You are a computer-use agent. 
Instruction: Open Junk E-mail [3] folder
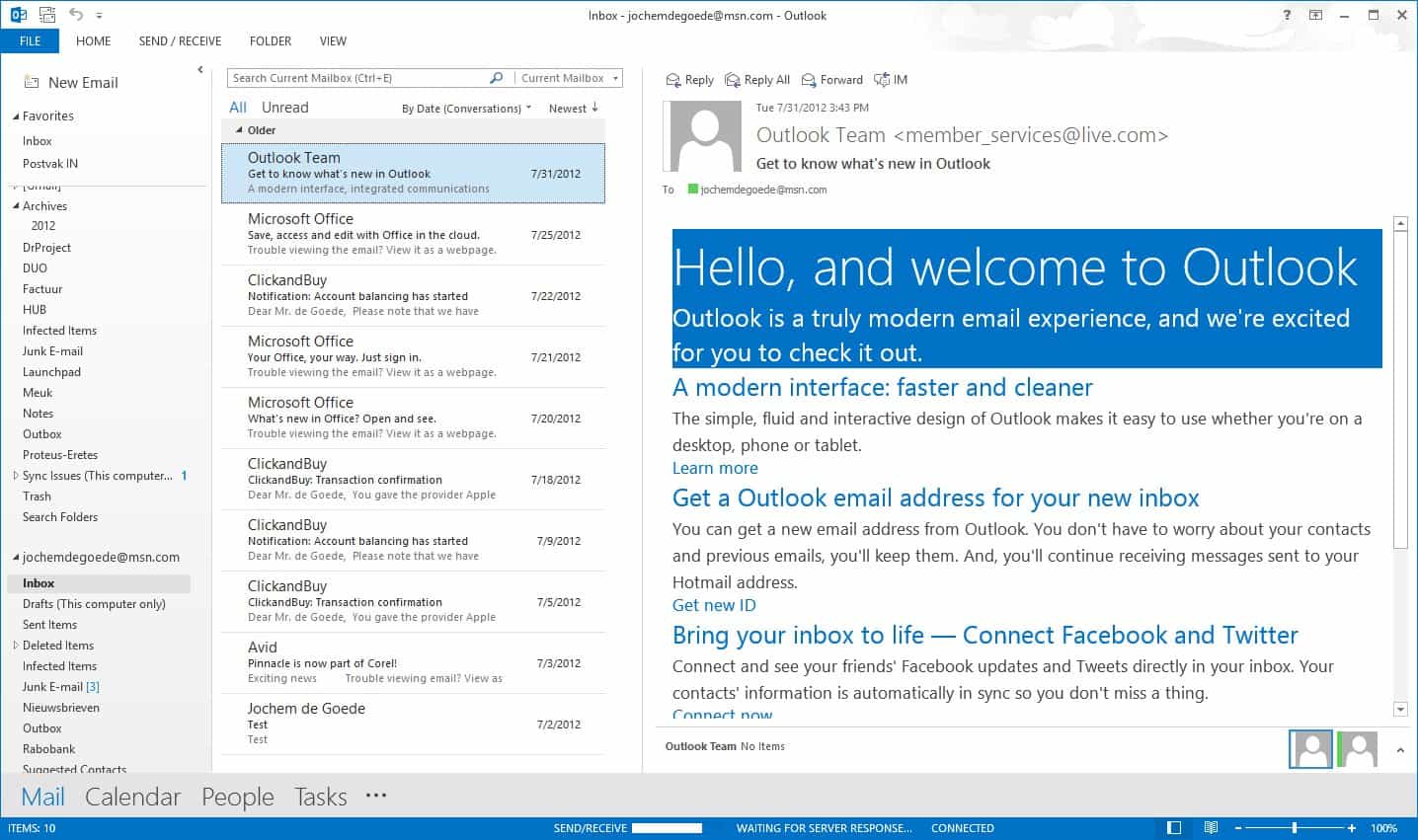61,687
